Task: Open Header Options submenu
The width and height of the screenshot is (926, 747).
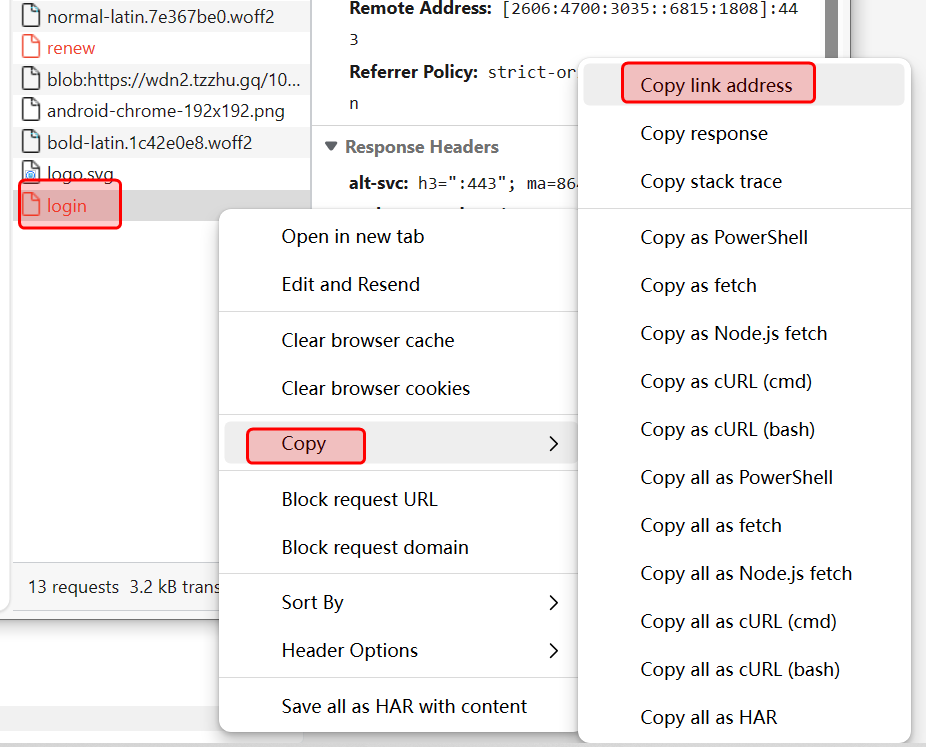Action: tap(554, 651)
